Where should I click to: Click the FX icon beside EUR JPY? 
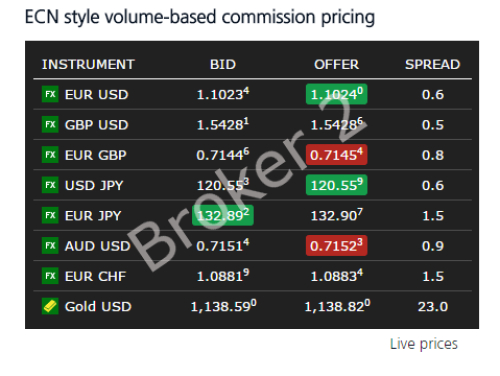tap(50, 215)
